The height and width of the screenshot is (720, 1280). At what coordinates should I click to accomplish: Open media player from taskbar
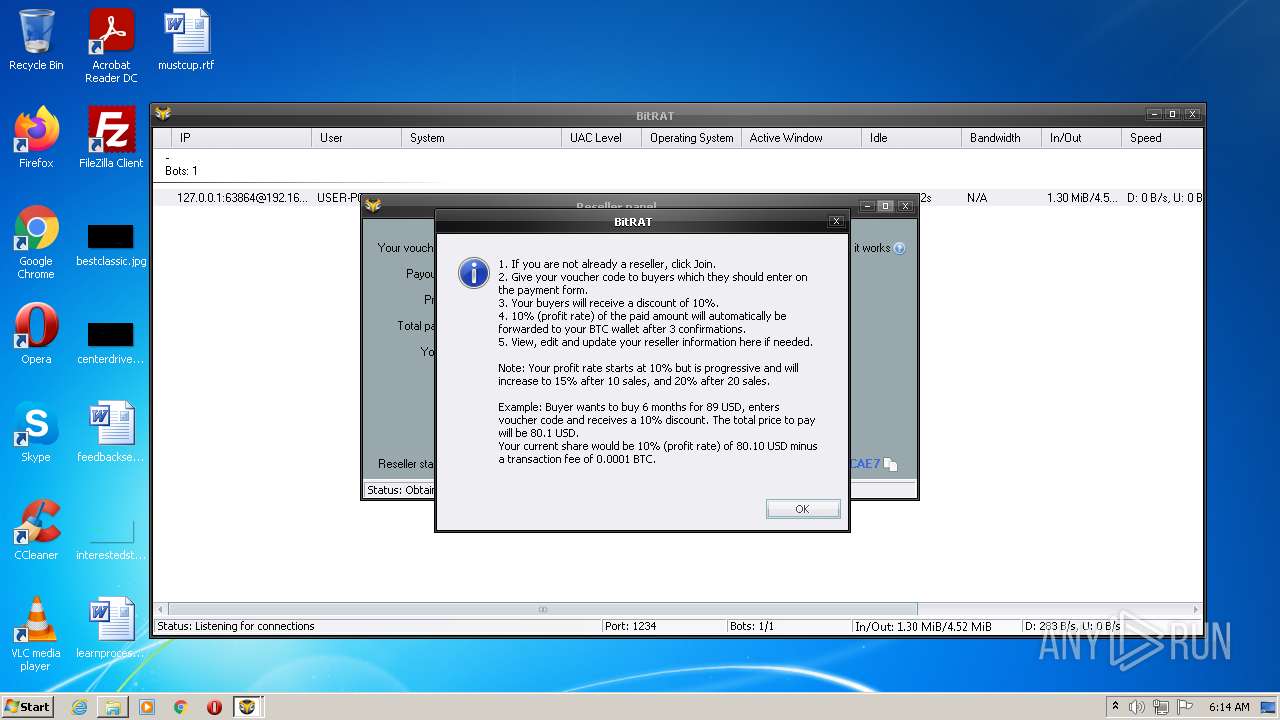click(147, 707)
